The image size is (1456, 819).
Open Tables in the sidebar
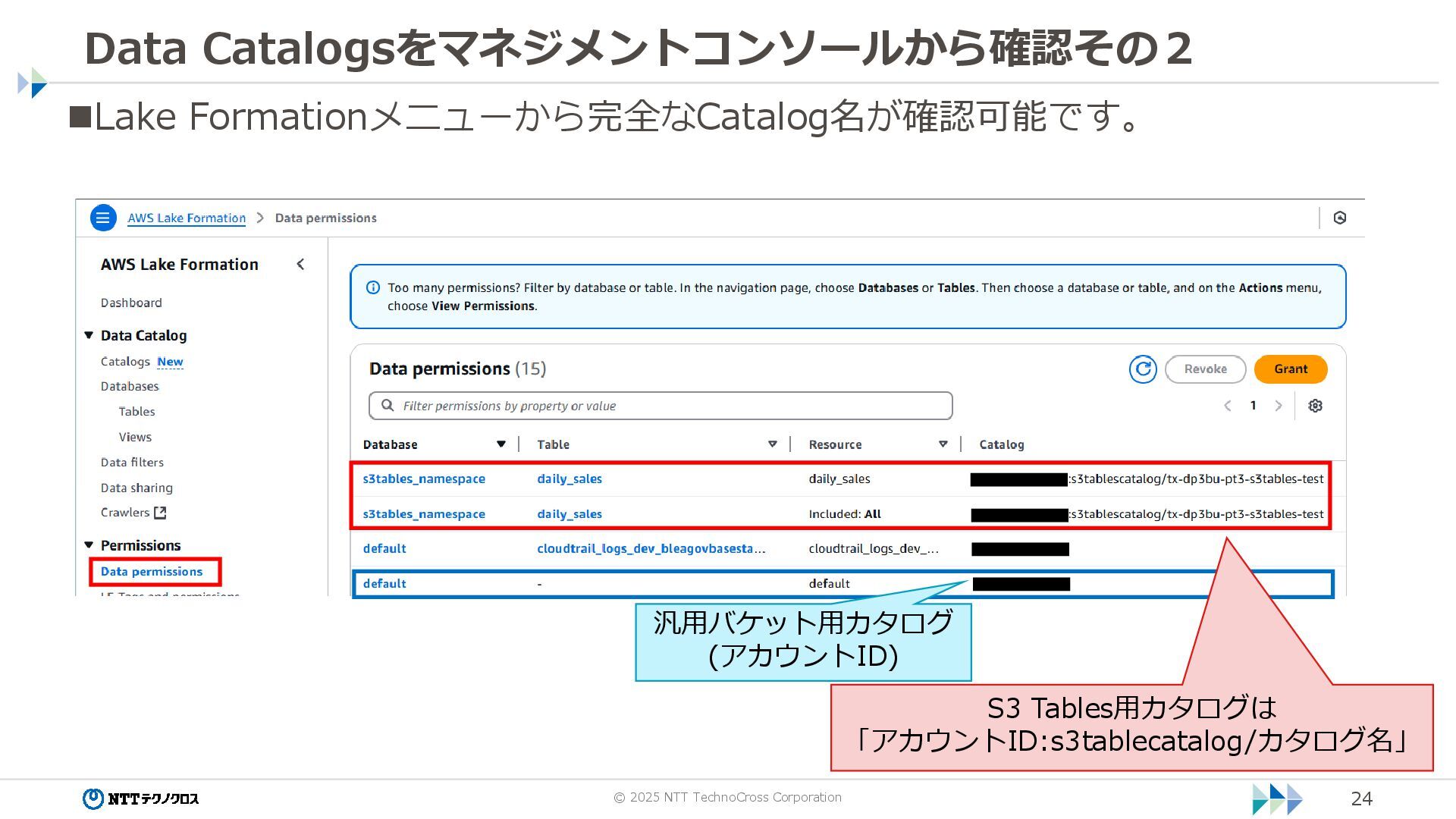coord(136,412)
